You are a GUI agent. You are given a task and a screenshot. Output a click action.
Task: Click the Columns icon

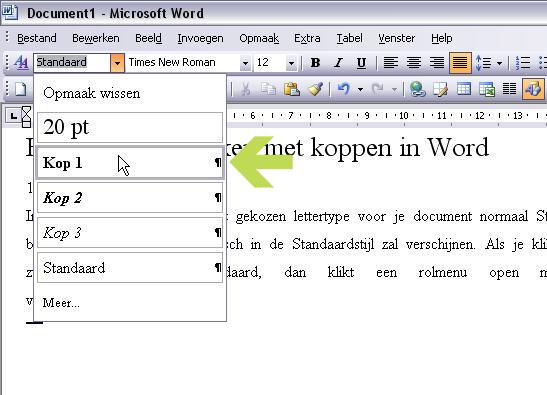coord(509,89)
